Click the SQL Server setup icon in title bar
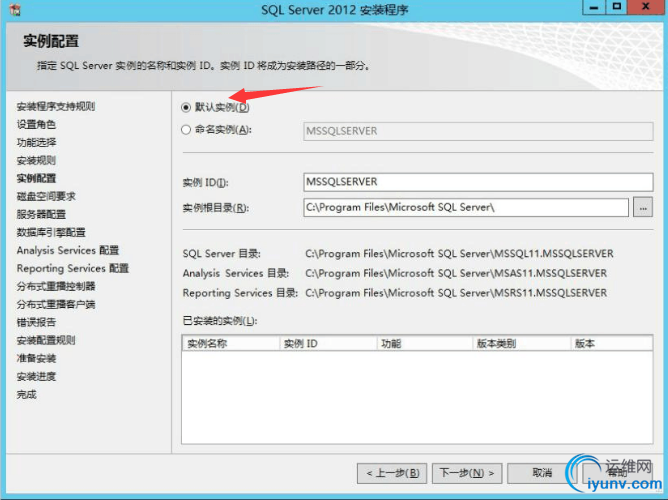This screenshot has width=668, height=500. point(14,9)
